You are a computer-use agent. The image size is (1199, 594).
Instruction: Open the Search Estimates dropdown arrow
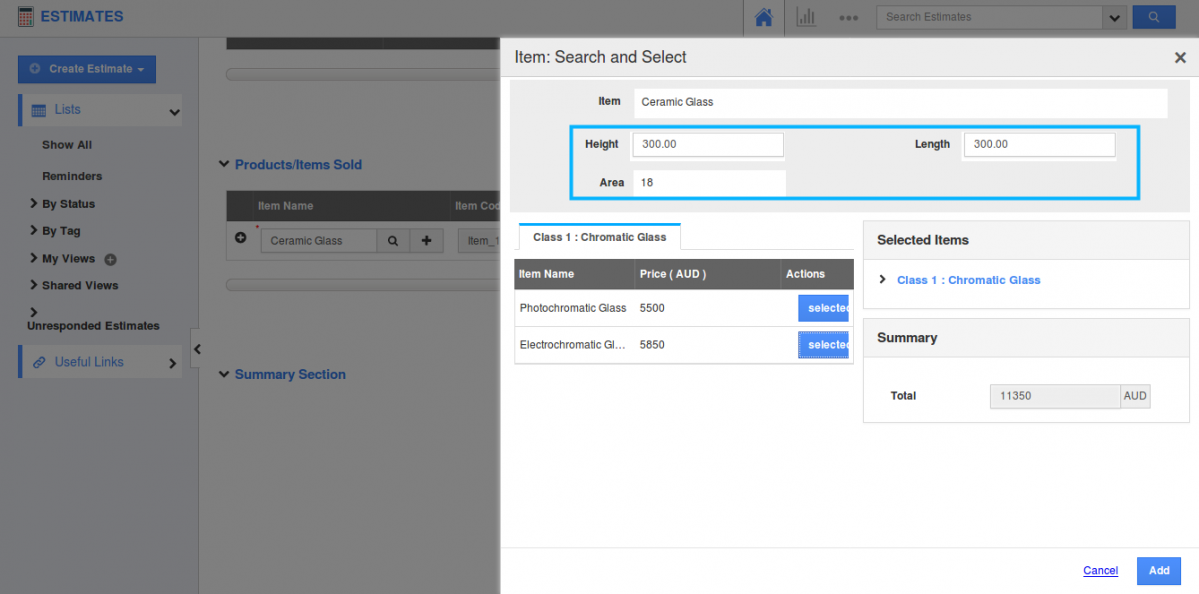(1114, 17)
